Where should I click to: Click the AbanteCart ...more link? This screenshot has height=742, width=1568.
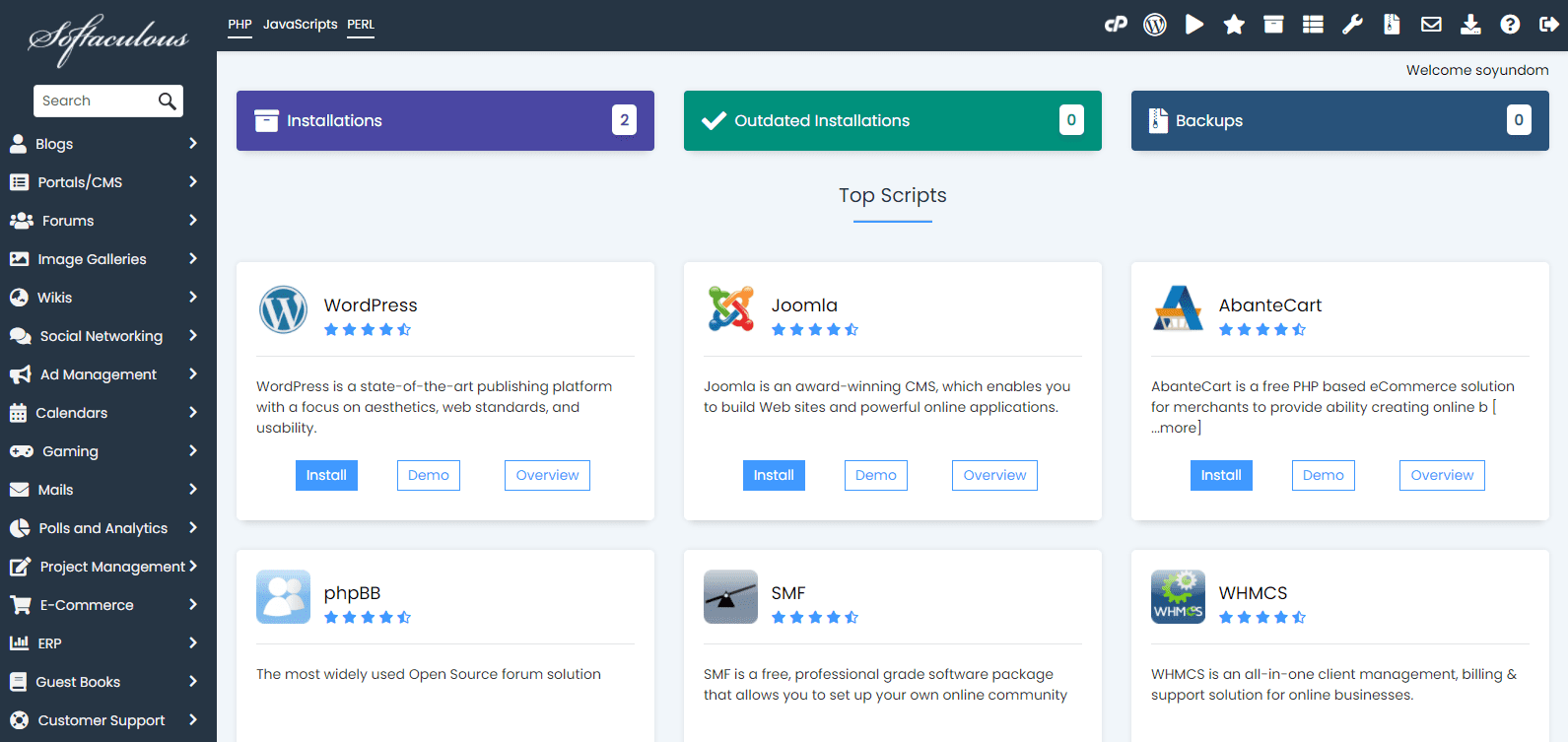tap(1177, 428)
